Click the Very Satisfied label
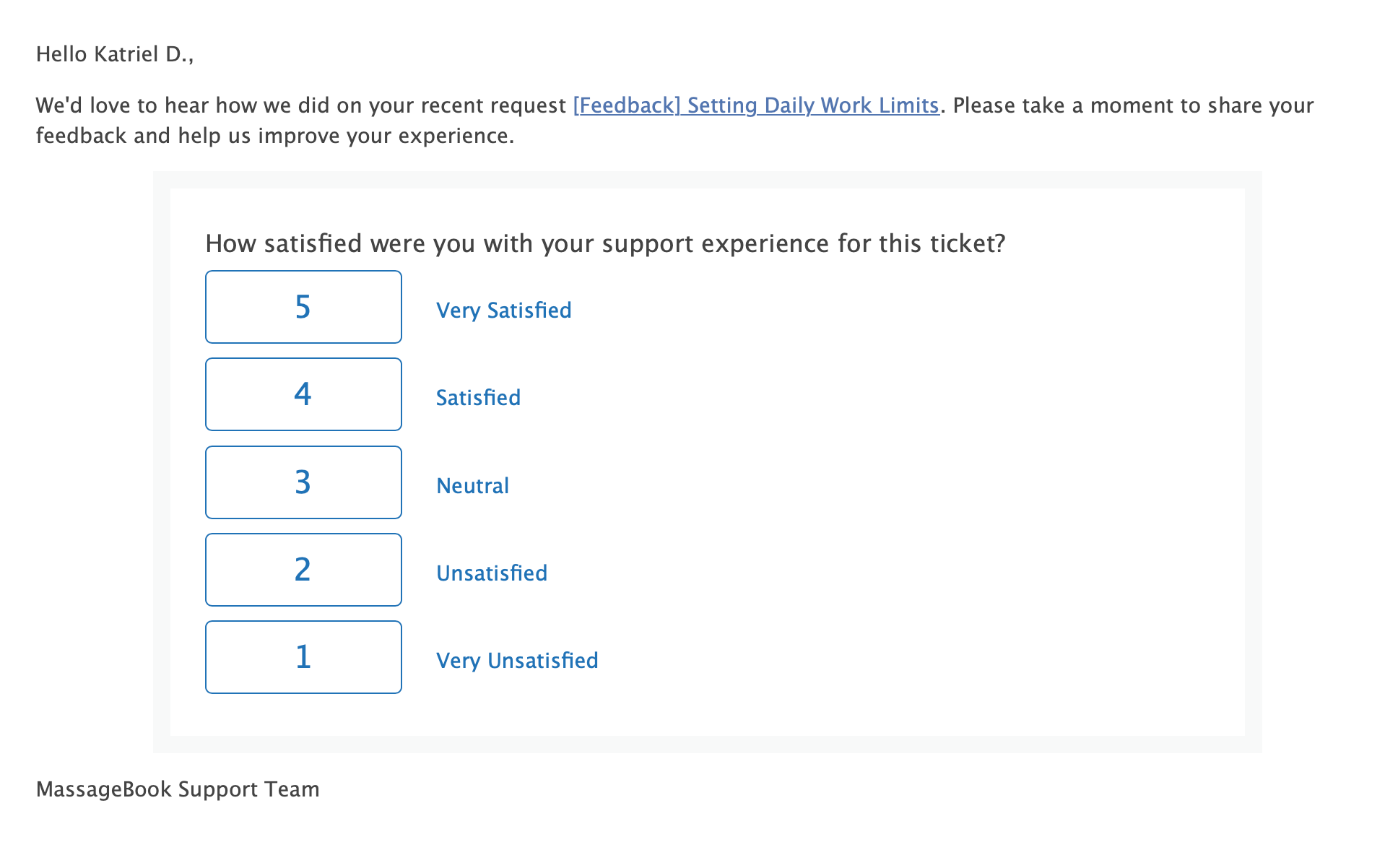 tap(504, 311)
